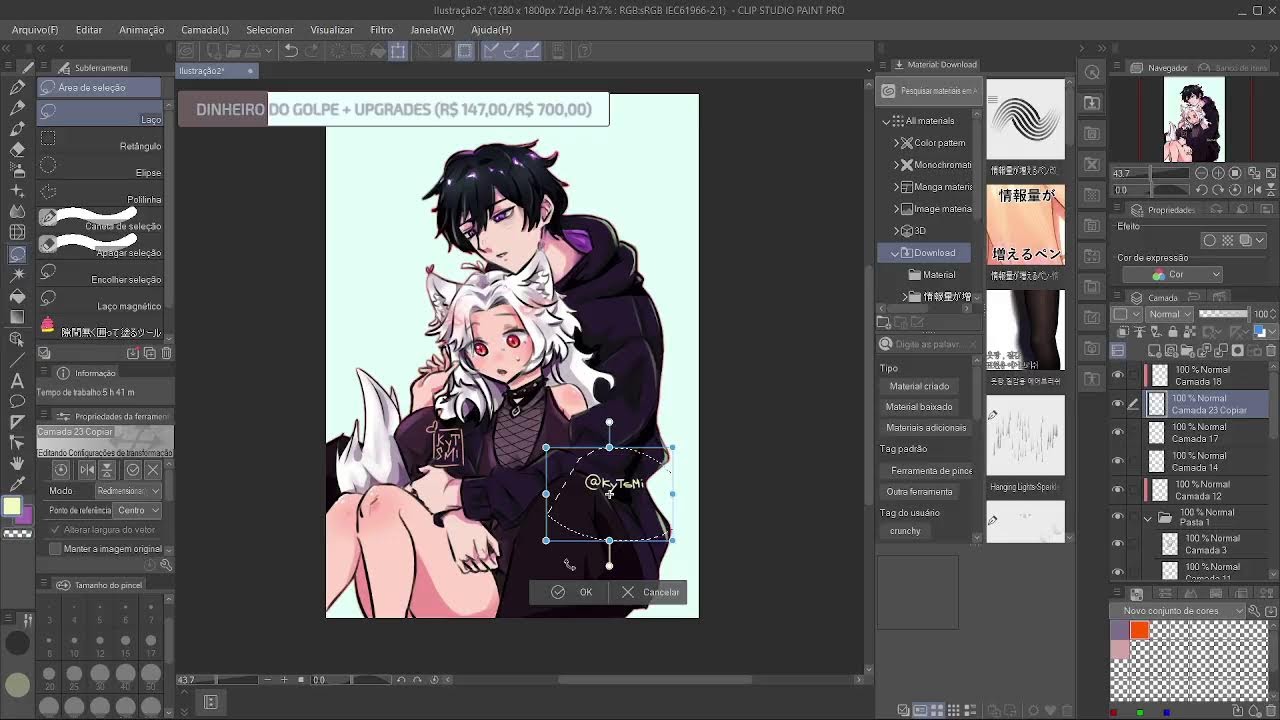Toggle visibility of folder Pasta 1
The width and height of the screenshot is (1280, 720).
click(1118, 517)
